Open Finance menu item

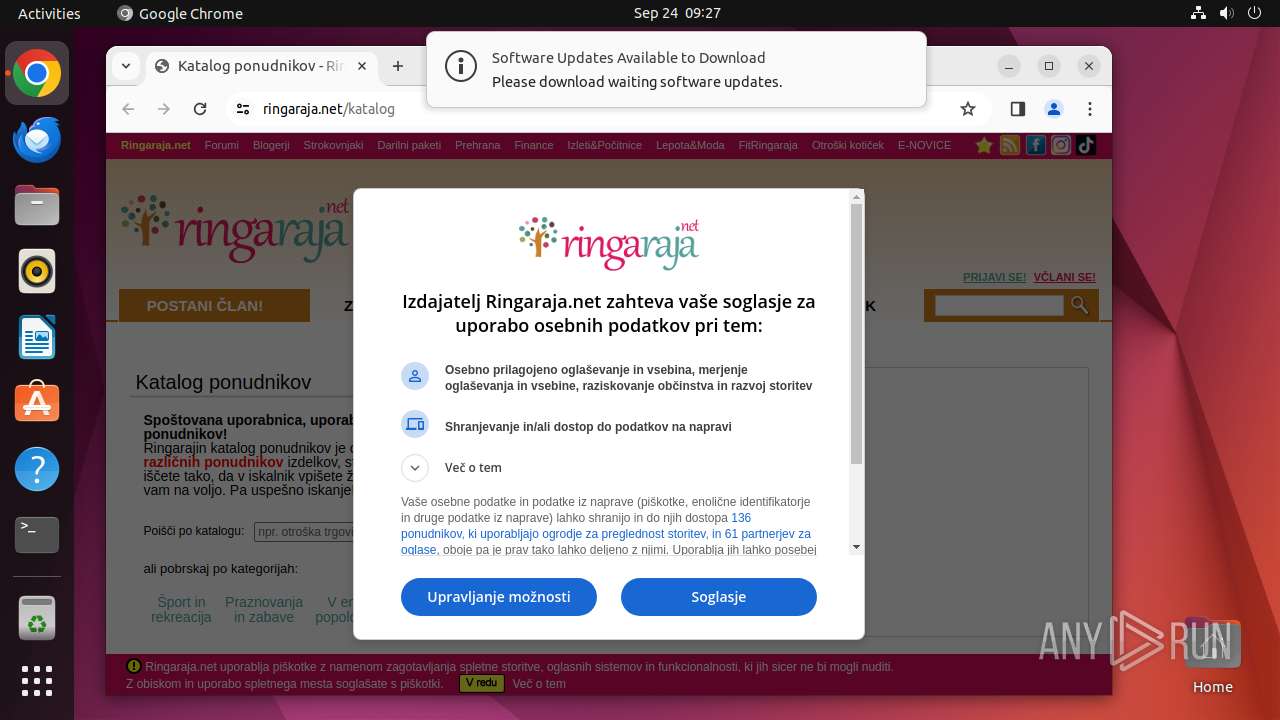coord(534,145)
